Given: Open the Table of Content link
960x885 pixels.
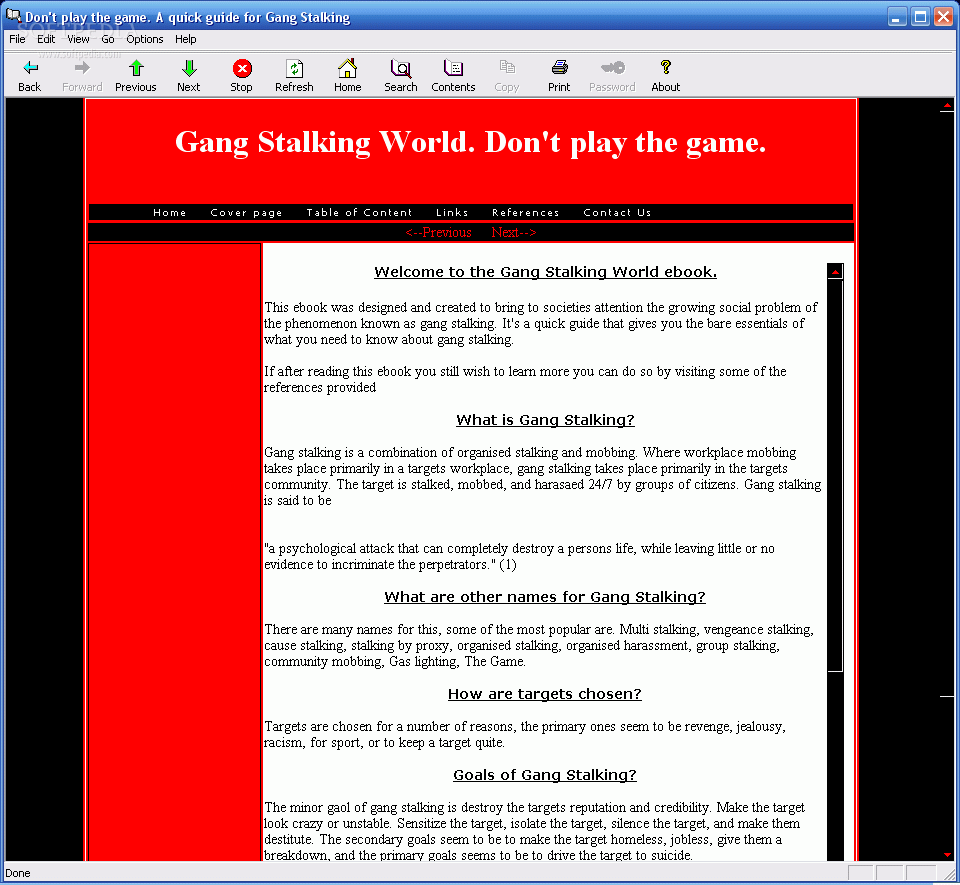Looking at the screenshot, I should tap(359, 212).
